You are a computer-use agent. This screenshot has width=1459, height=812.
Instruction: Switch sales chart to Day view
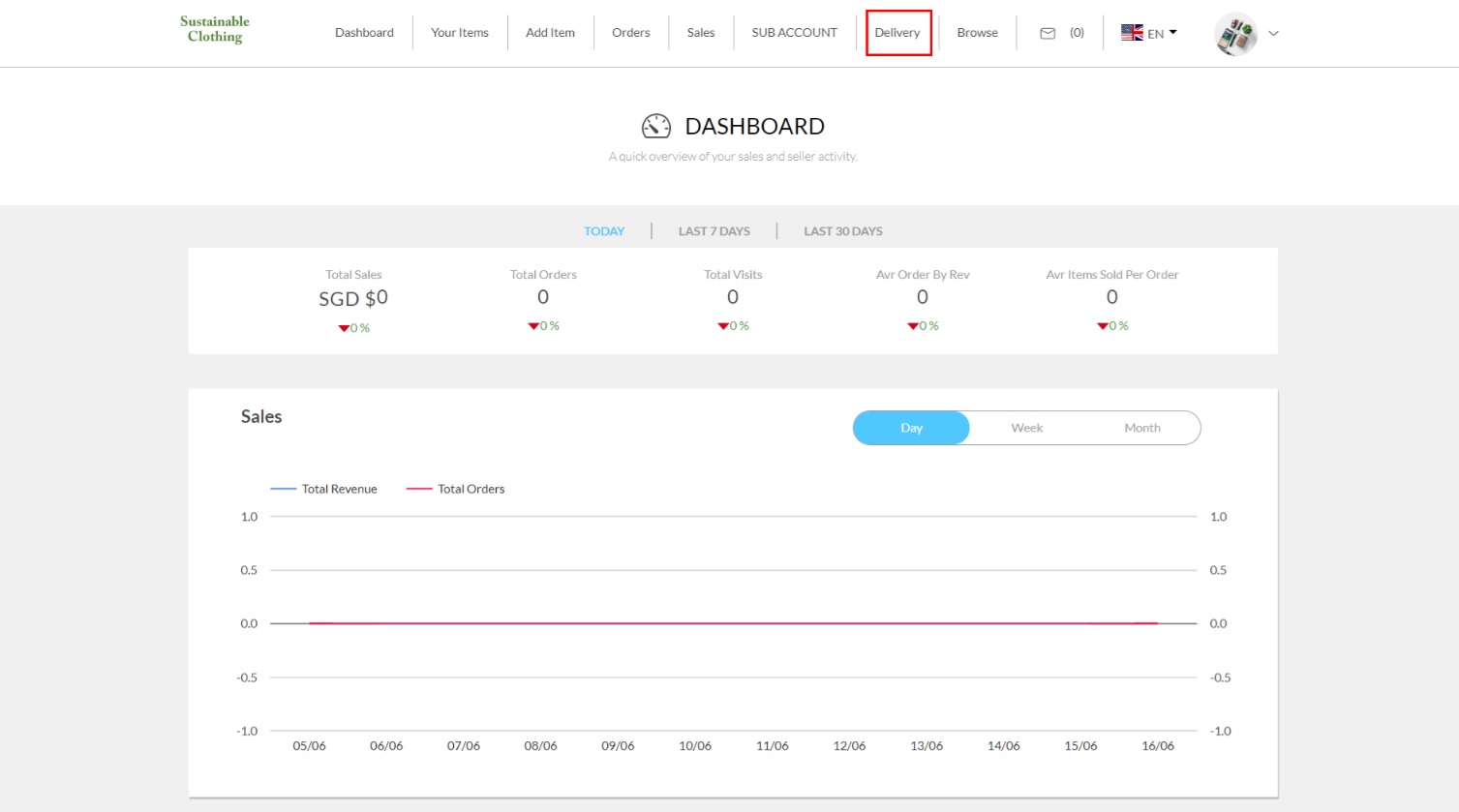(x=911, y=428)
